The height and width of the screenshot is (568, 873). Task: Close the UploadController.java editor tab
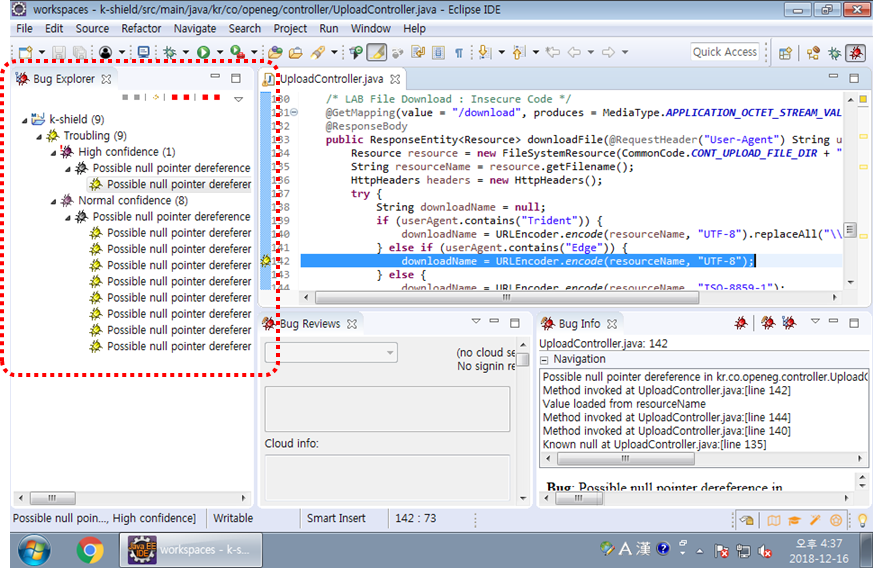(395, 79)
